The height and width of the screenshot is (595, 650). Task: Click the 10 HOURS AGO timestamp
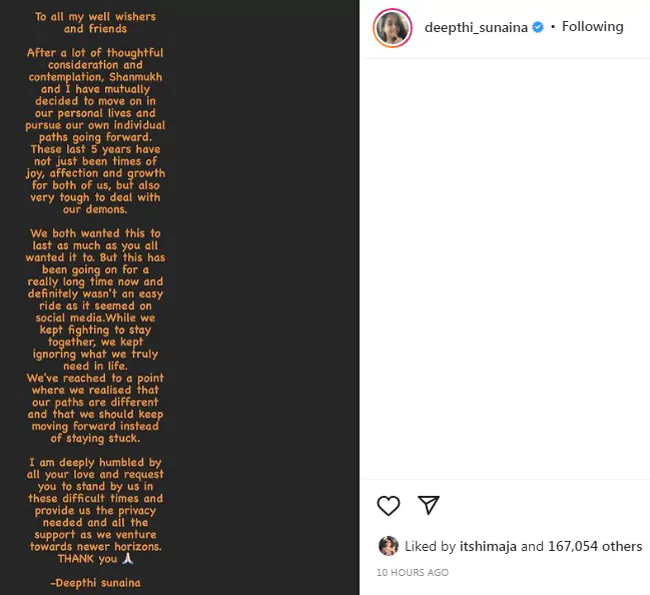point(412,573)
